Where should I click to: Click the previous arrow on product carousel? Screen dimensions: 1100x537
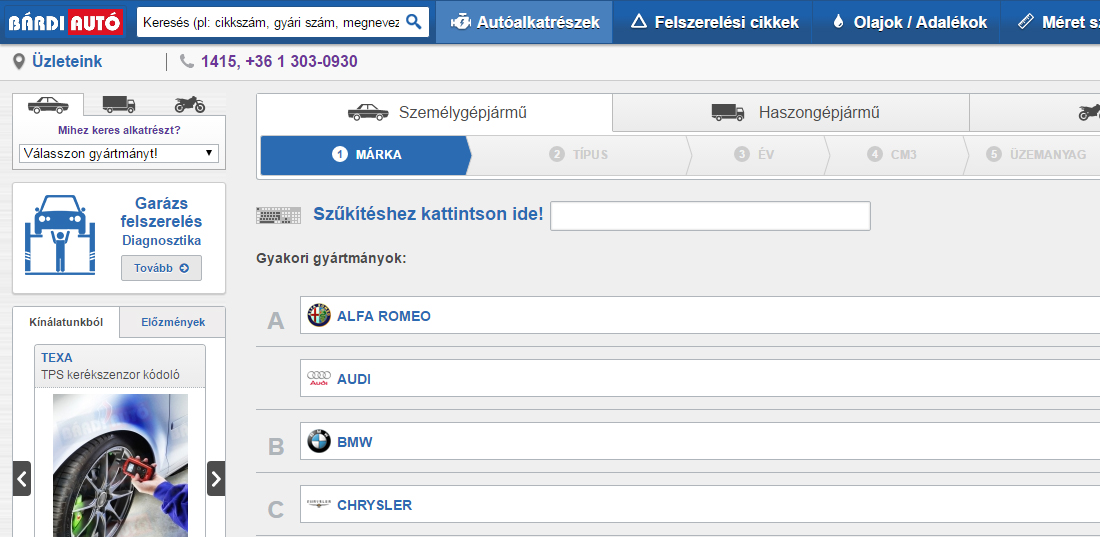[22, 479]
